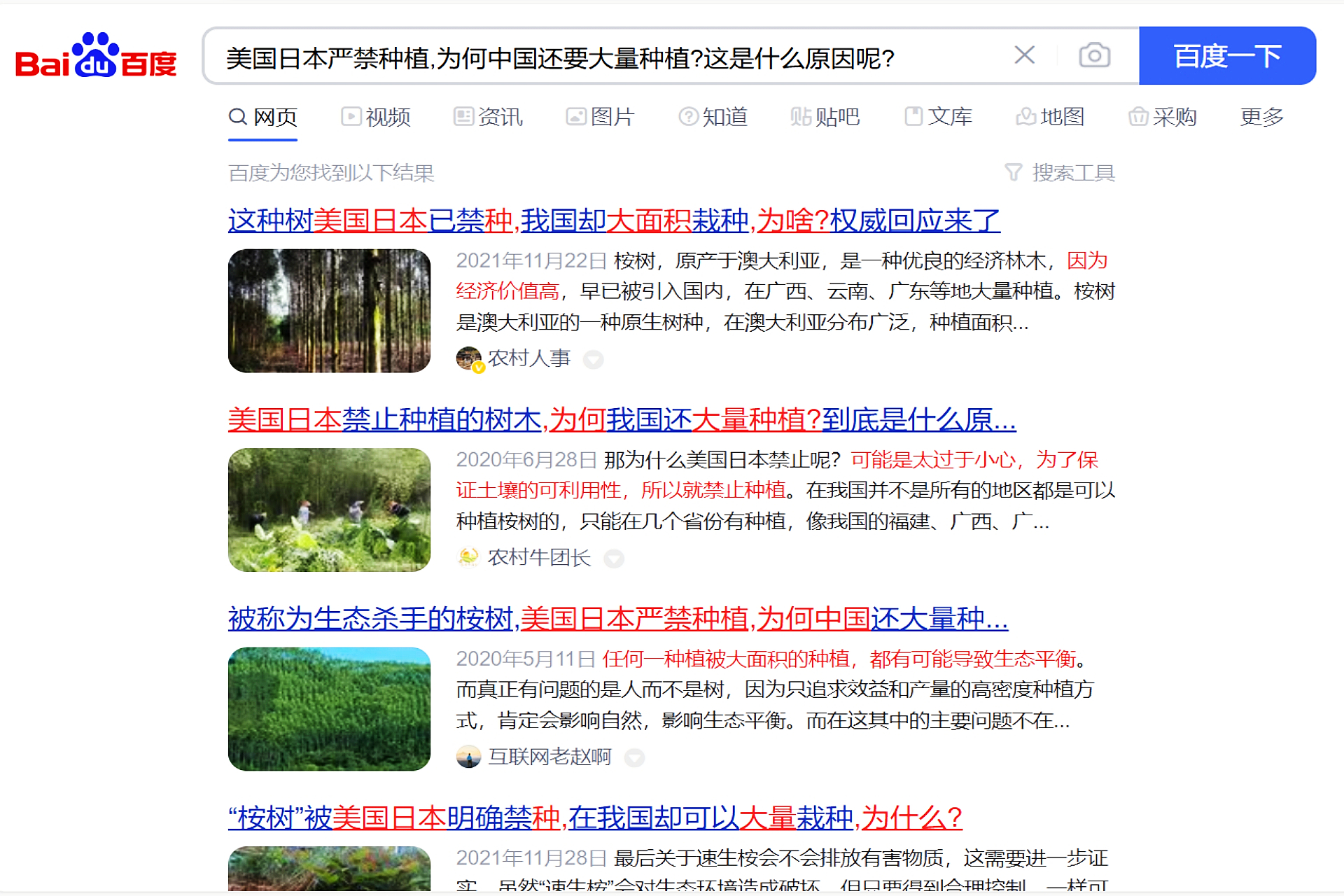Click the green hillside forest thumbnail
This screenshot has width=1344, height=896.
329,709
